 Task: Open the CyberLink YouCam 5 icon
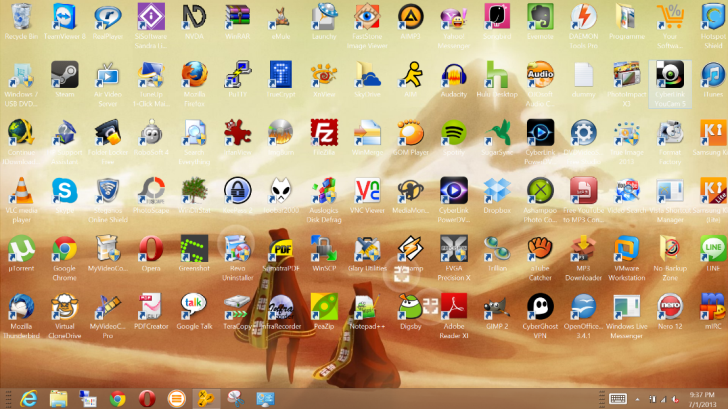coord(670,75)
